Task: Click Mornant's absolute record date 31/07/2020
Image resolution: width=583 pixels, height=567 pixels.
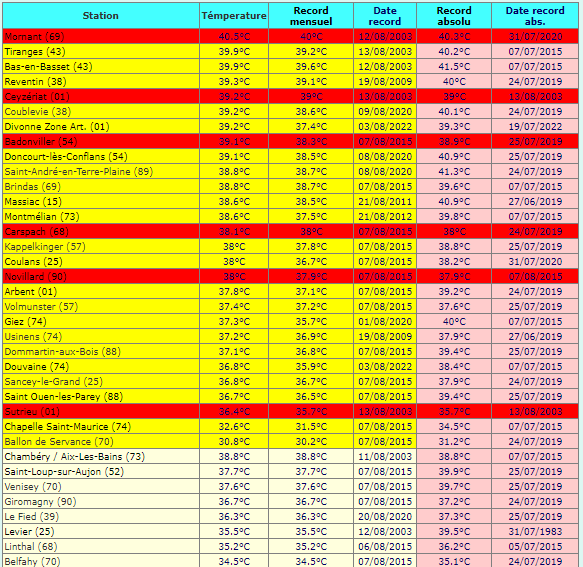Action: (535, 36)
